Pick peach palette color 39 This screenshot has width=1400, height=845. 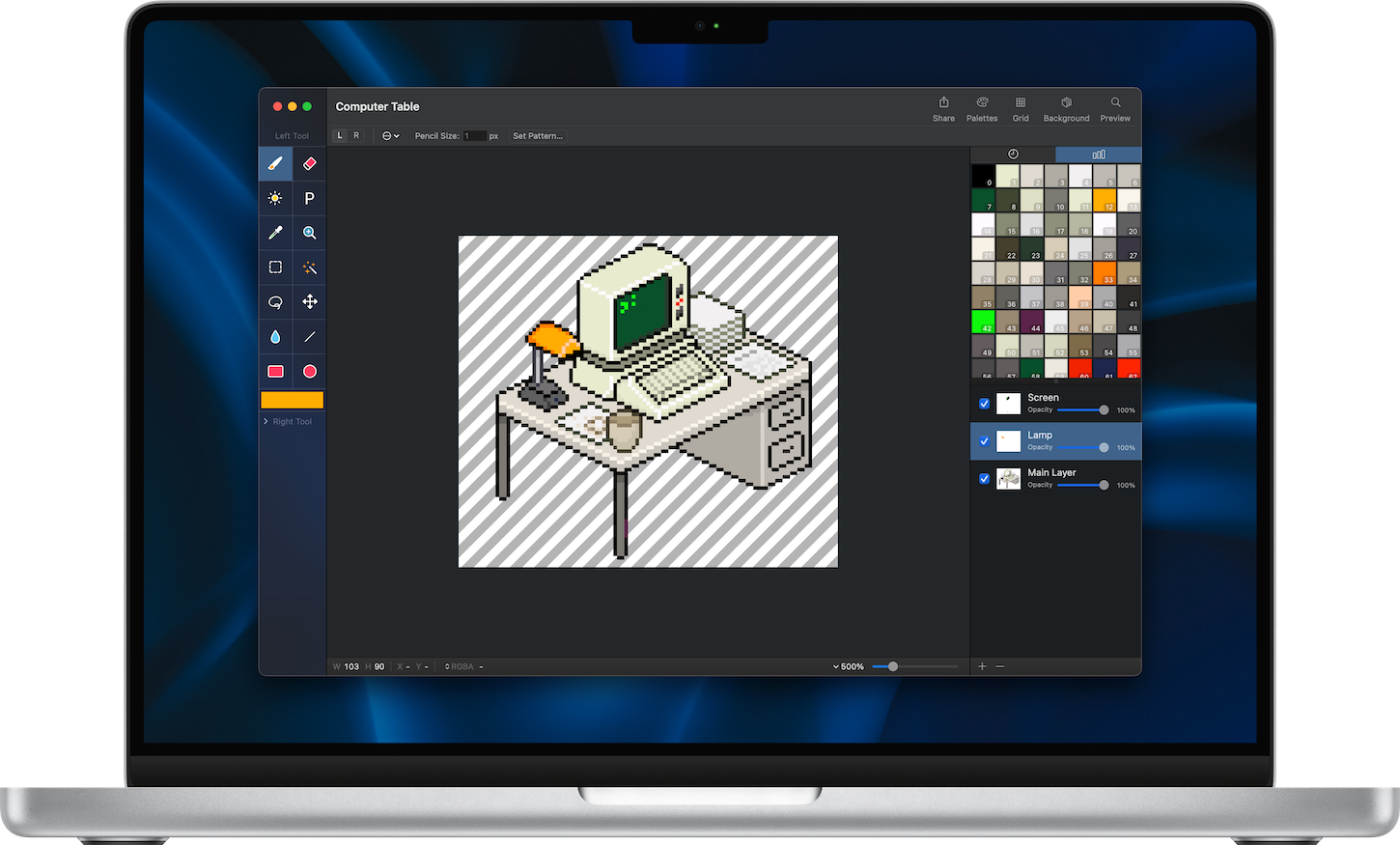coord(1080,296)
